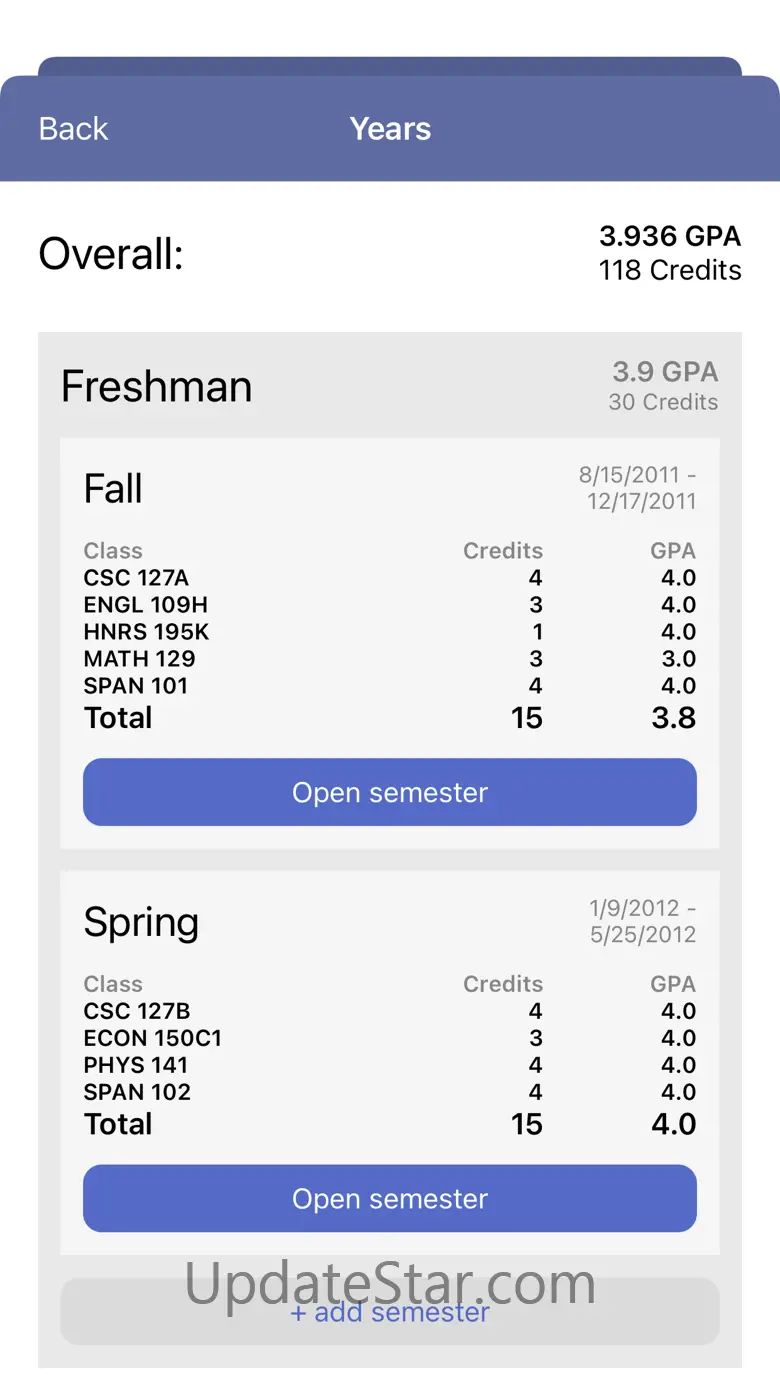Viewport: 780px width, 1387px height.
Task: Tap the overall 3.936 GPA summary
Action: coord(670,252)
